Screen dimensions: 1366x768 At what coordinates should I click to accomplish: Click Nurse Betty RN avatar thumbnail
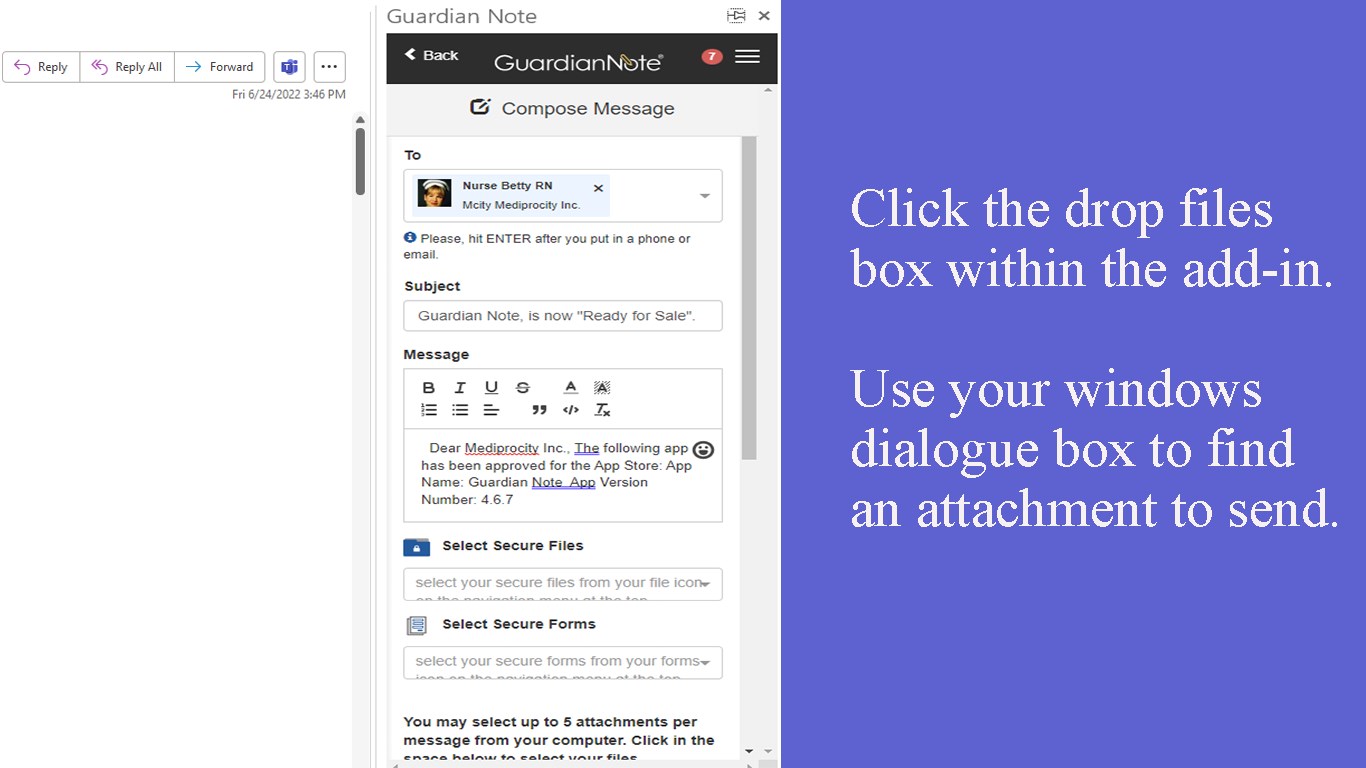pos(434,194)
